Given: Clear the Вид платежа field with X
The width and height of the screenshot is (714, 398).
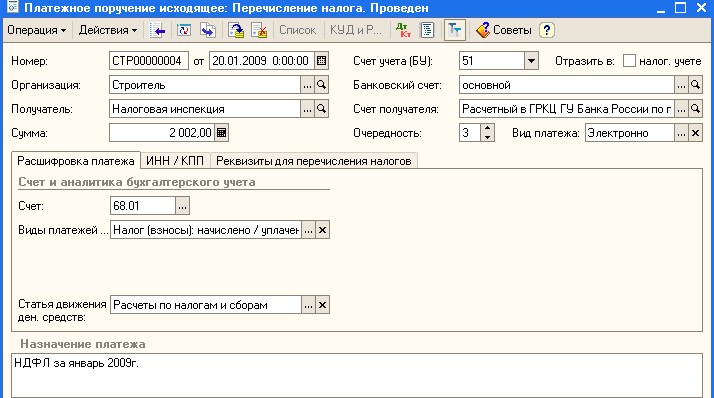Looking at the screenshot, I should coord(695,133).
